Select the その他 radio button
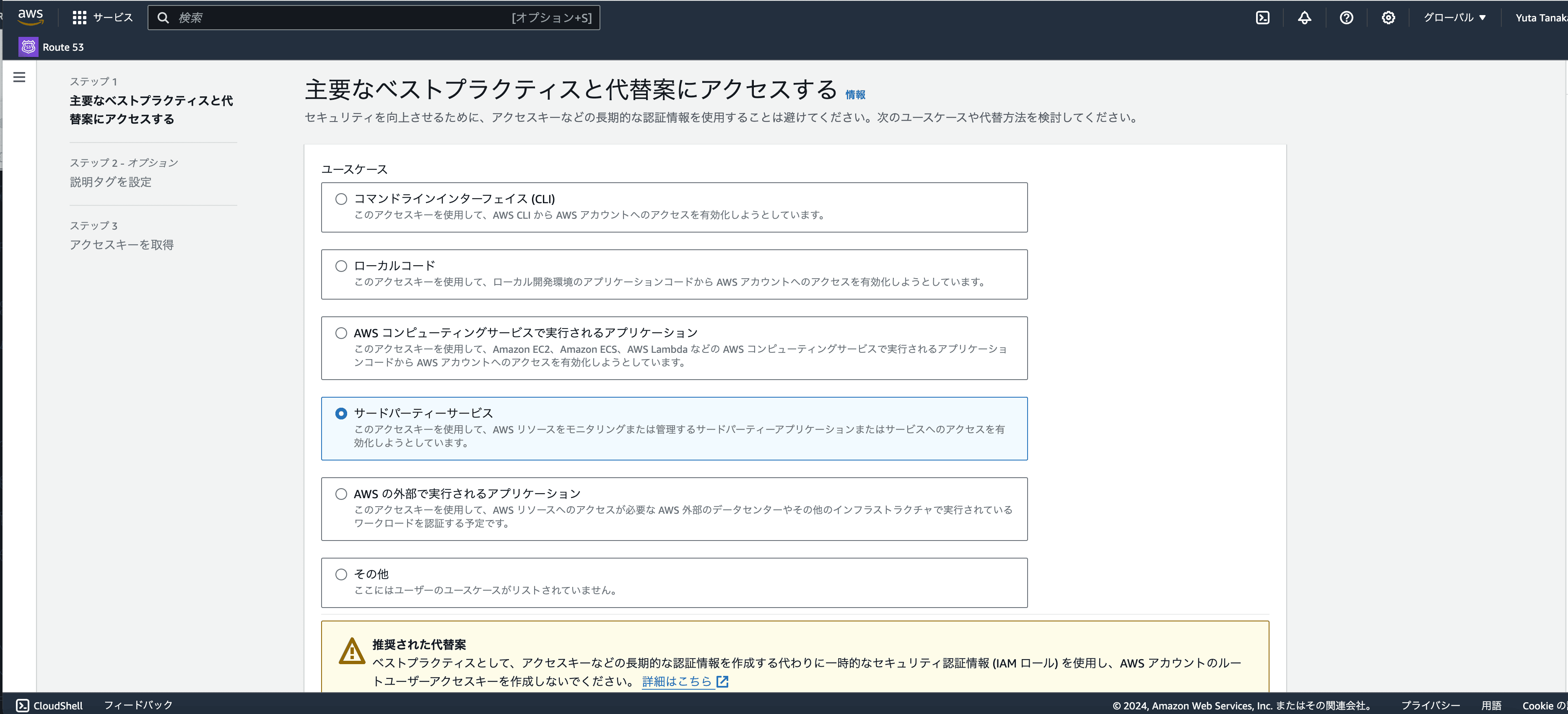Screen dimensions: 1568x714 tap(341, 574)
